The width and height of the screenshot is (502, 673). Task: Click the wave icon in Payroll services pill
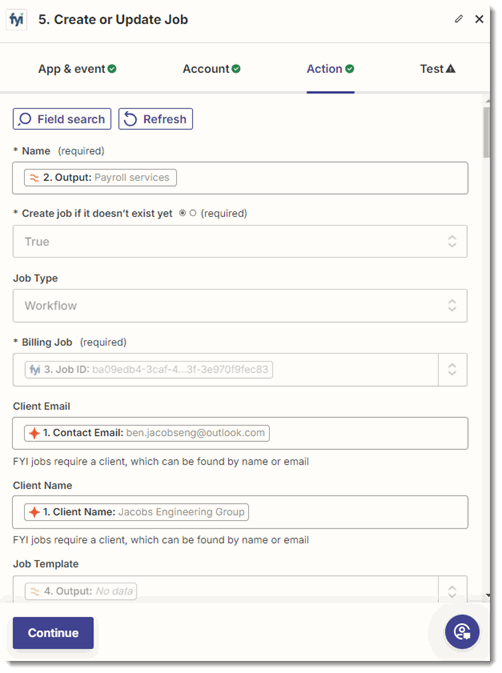pos(34,178)
